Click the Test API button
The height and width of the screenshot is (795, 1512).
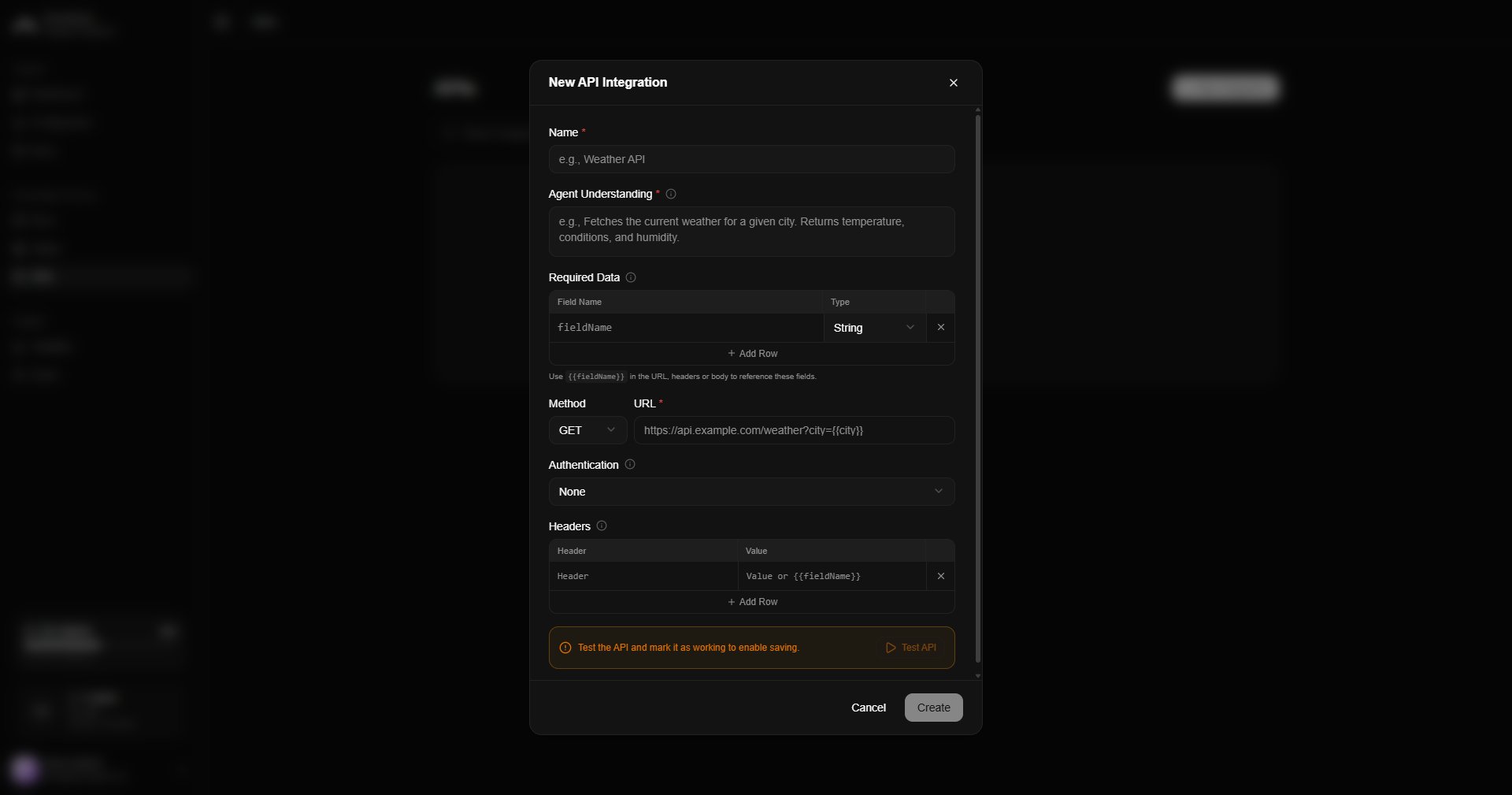911,648
